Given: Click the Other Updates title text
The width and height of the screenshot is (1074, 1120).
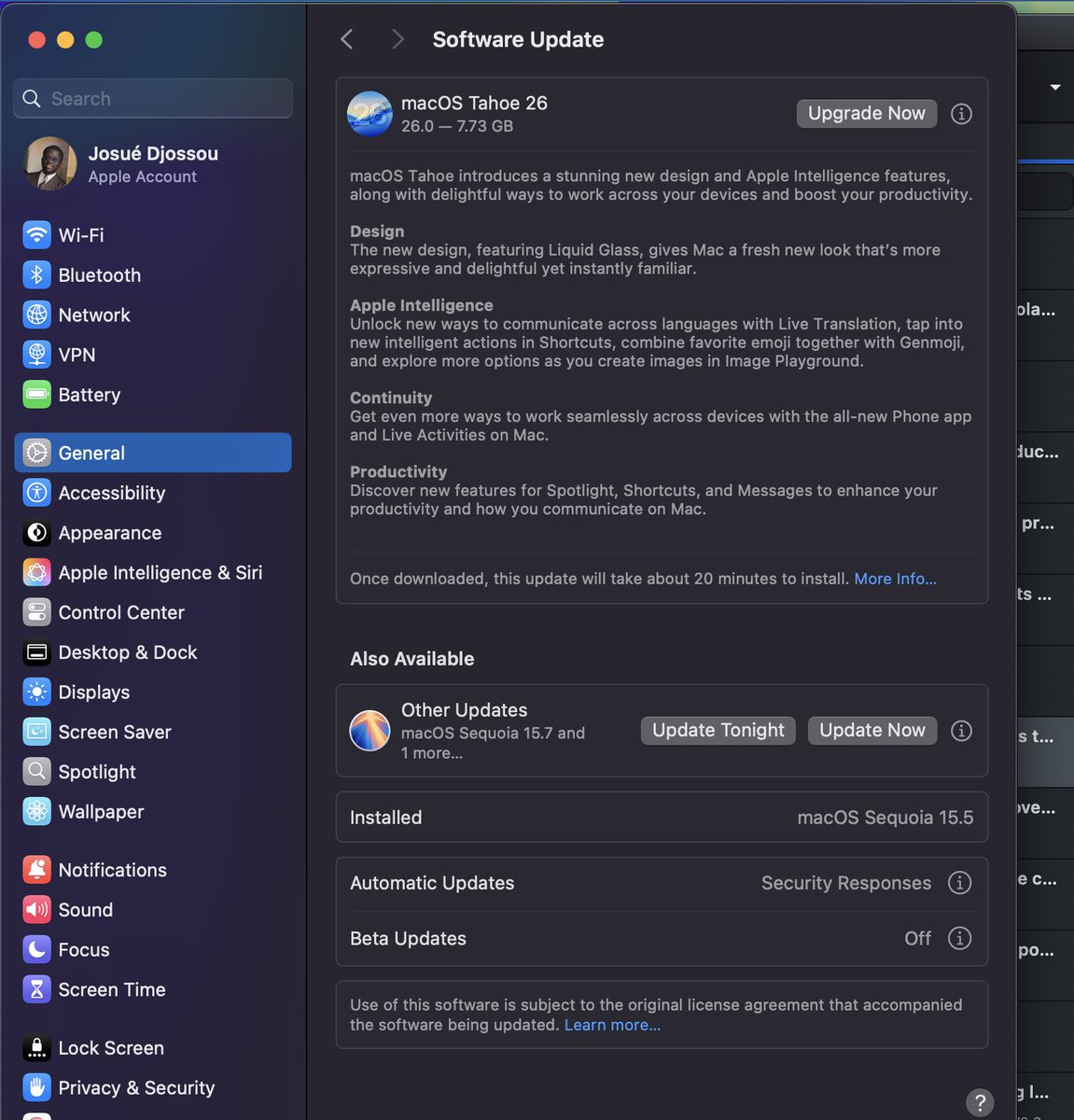Looking at the screenshot, I should pyautogui.click(x=464, y=710).
